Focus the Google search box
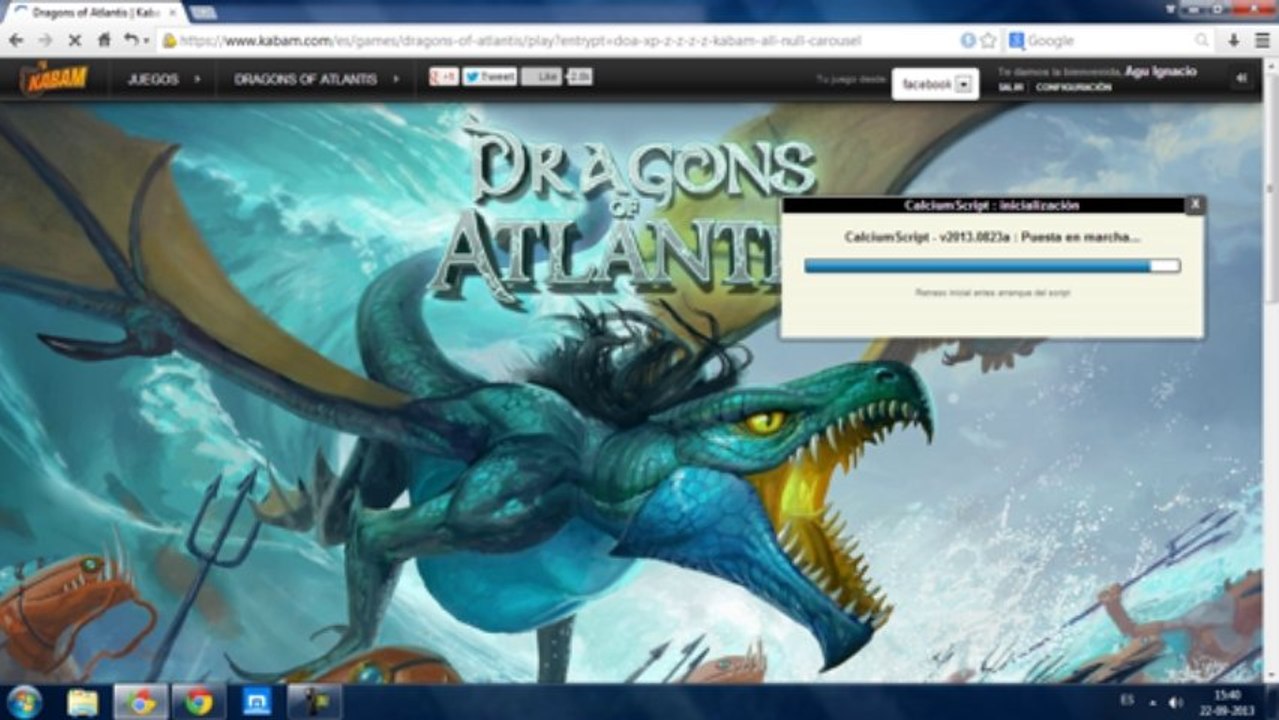 pos(1110,41)
